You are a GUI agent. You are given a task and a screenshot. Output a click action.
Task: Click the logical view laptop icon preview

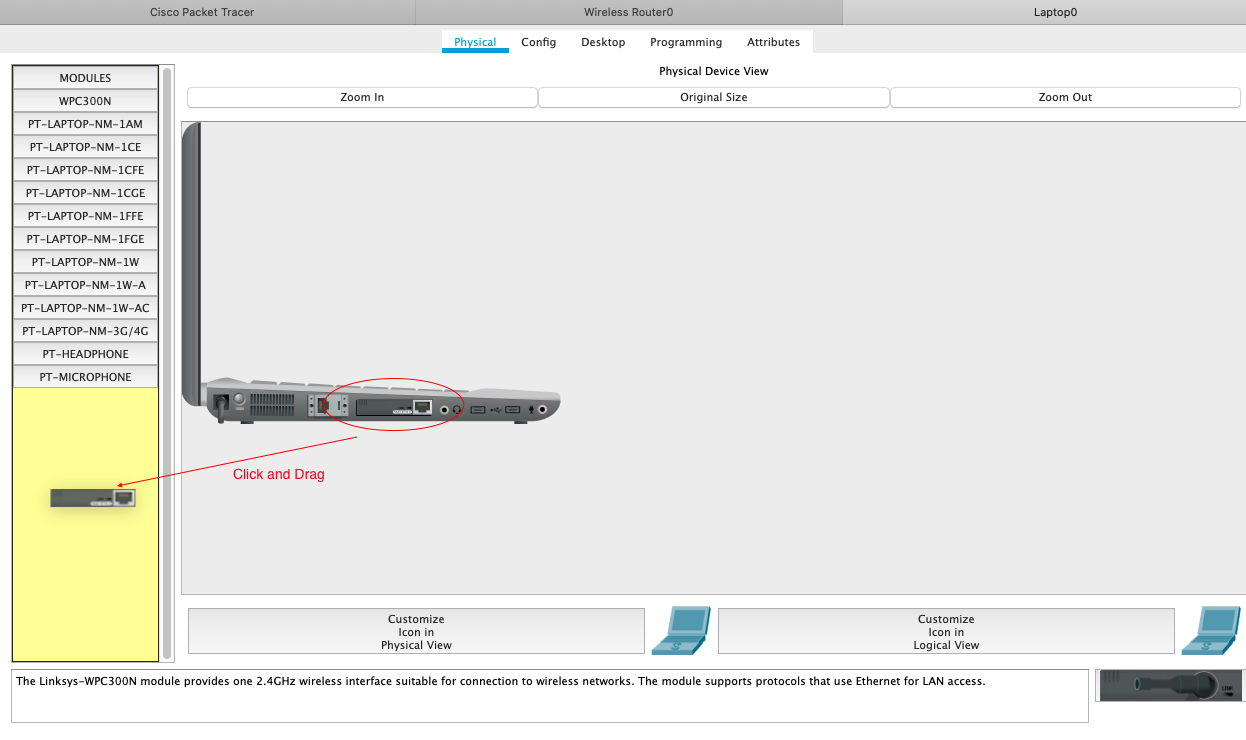click(1211, 630)
